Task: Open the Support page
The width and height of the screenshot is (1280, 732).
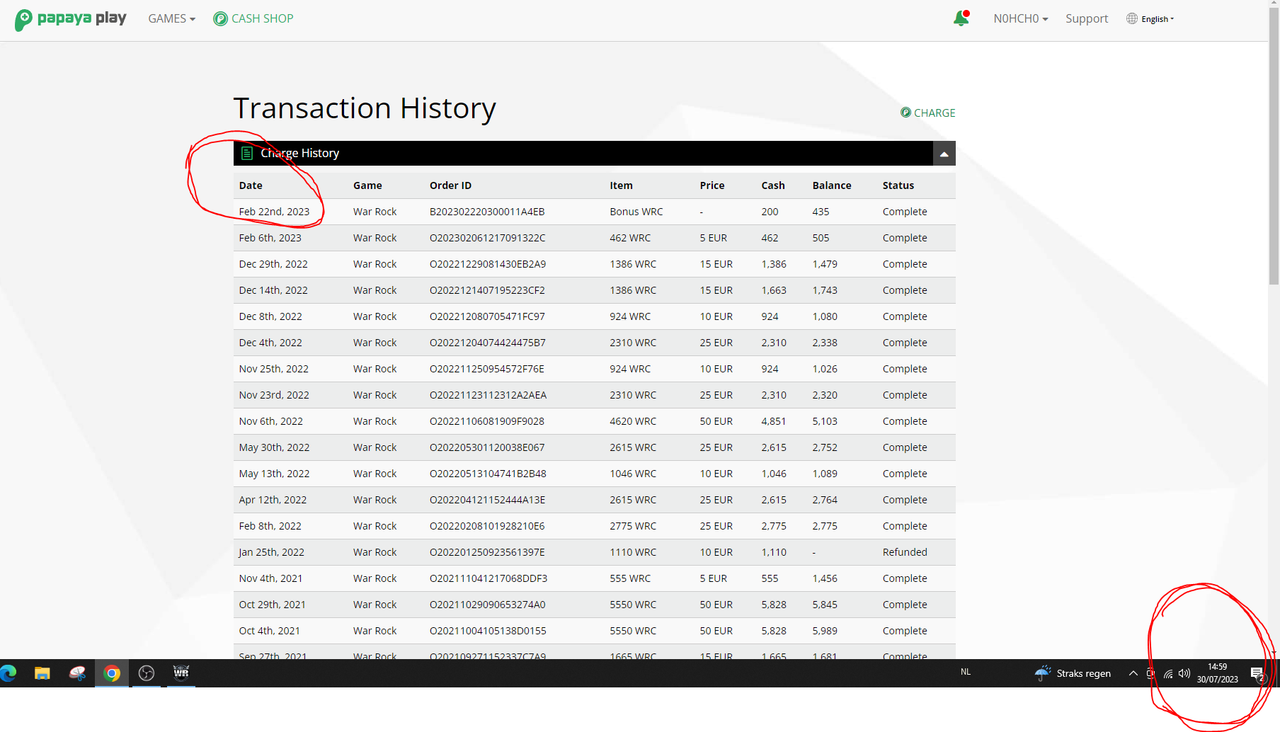Action: tap(1086, 19)
